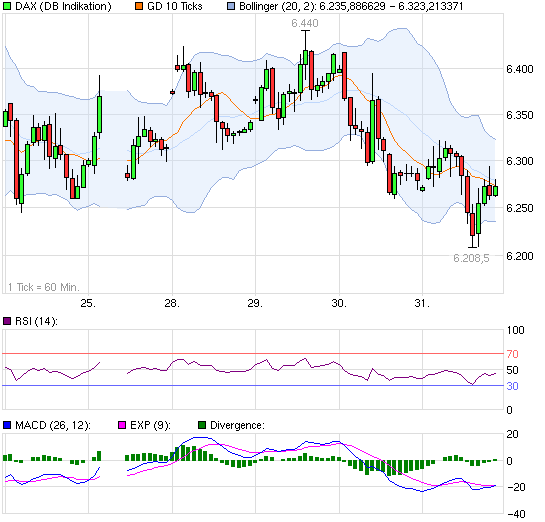Click the 6.440 high price label
Screen dimensions: 545x522
304,23
